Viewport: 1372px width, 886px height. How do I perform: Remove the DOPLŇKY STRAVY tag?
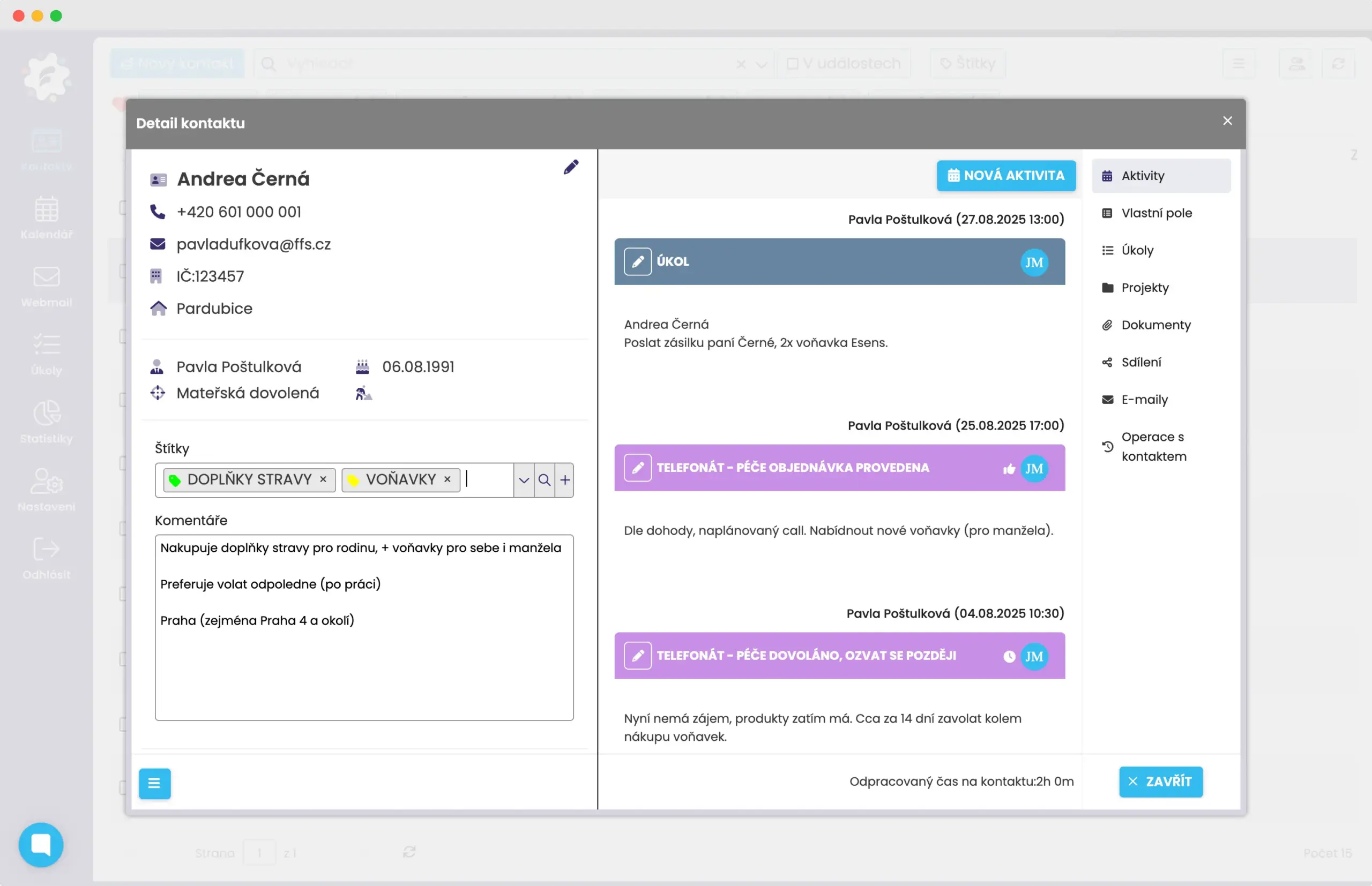(x=323, y=479)
